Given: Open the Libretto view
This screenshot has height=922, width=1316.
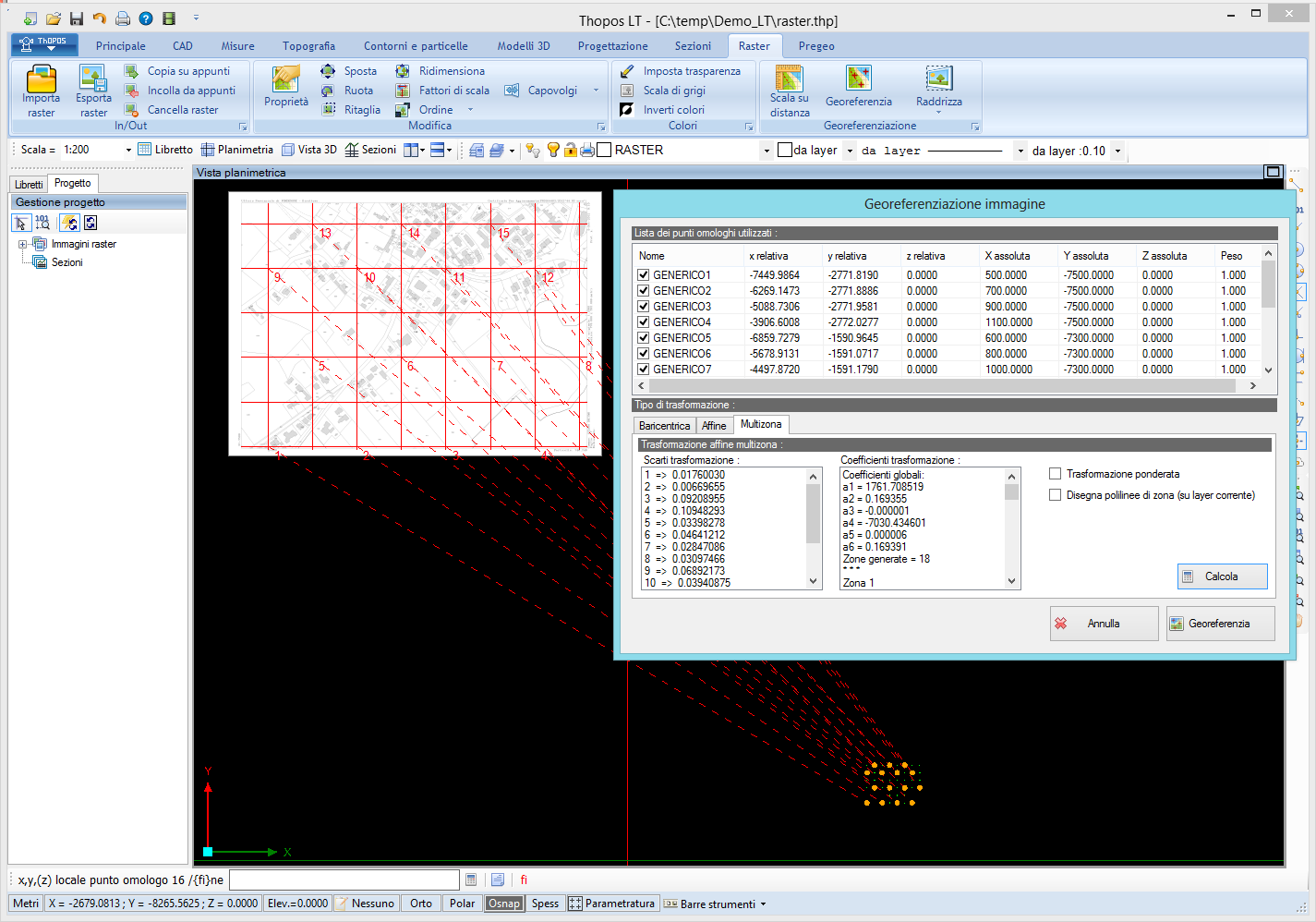Looking at the screenshot, I should pyautogui.click(x=165, y=150).
